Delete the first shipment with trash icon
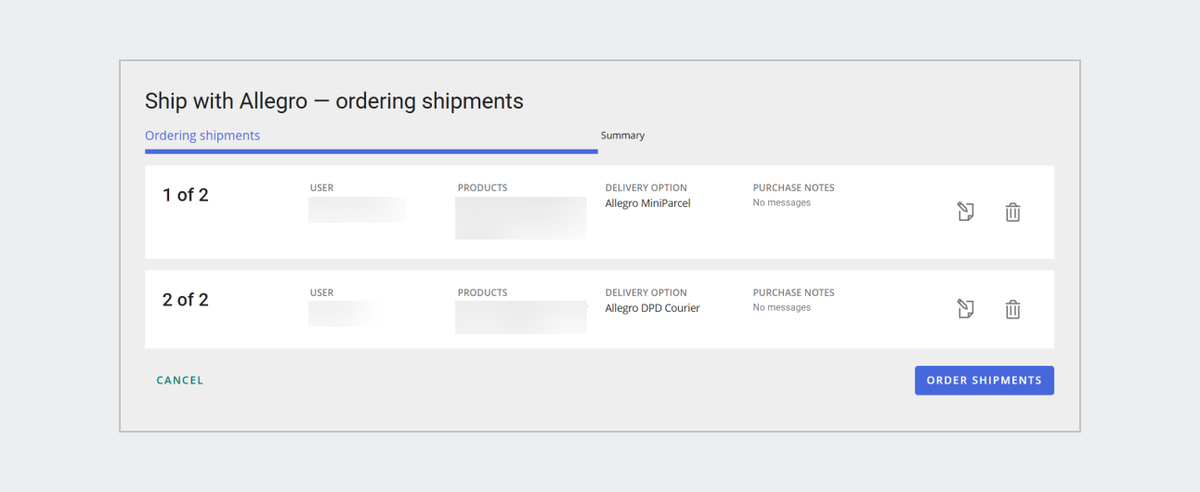The width and height of the screenshot is (1200, 492). [x=1012, y=212]
